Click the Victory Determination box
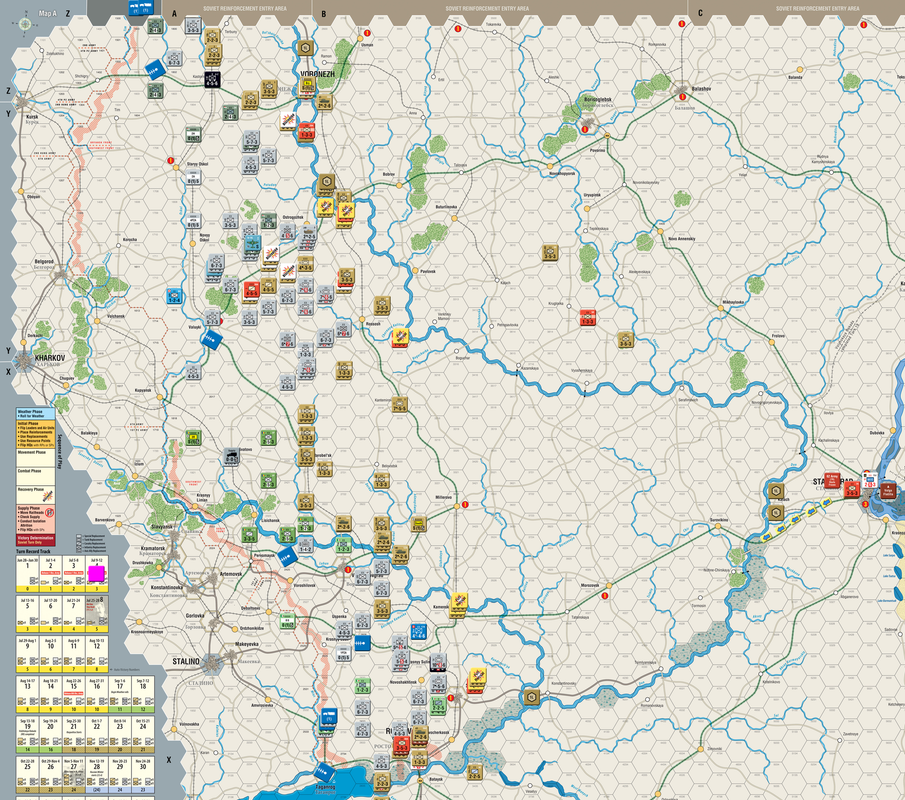Image resolution: width=905 pixels, height=800 pixels. (35, 540)
